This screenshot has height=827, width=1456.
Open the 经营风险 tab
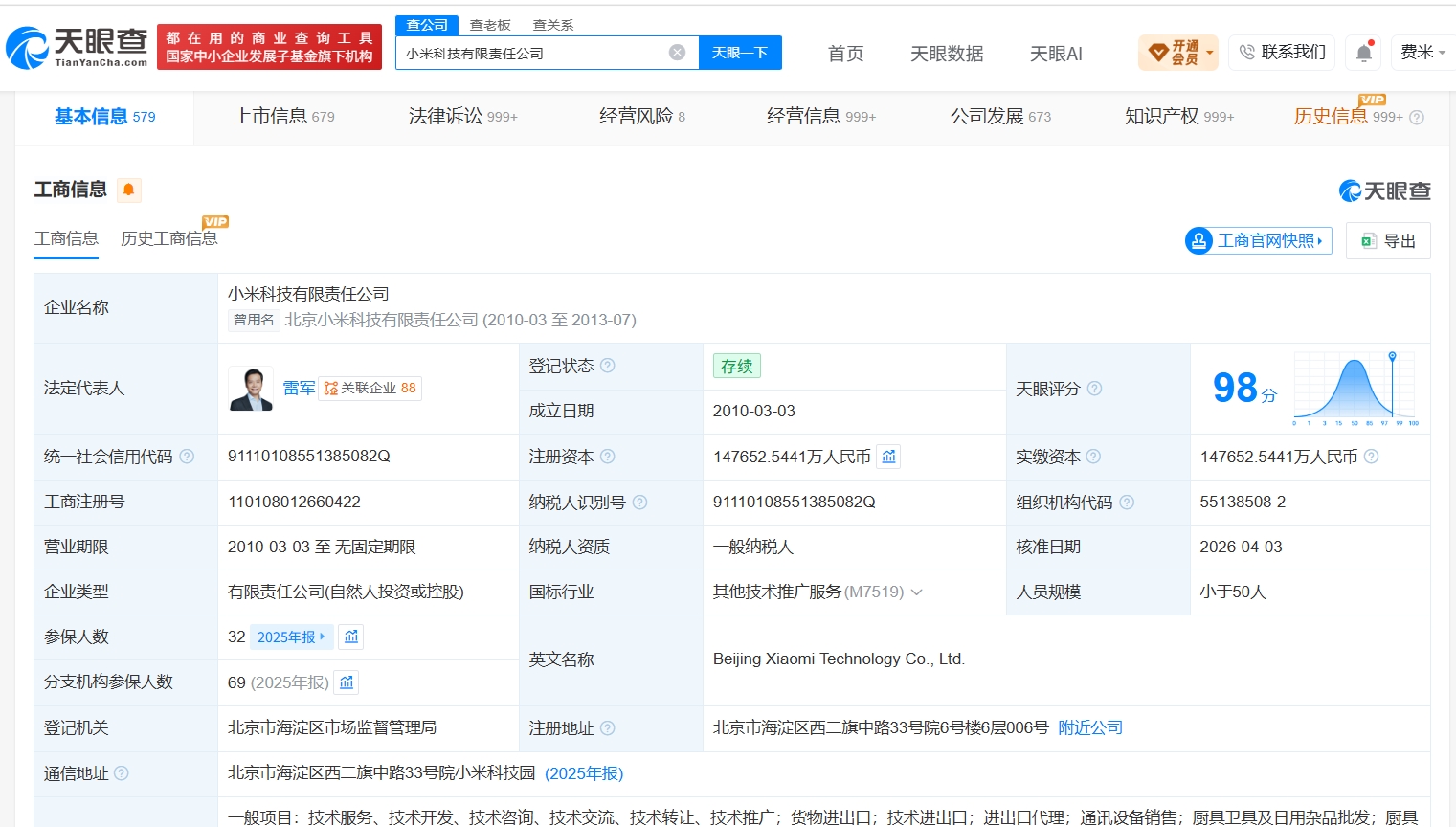642,117
